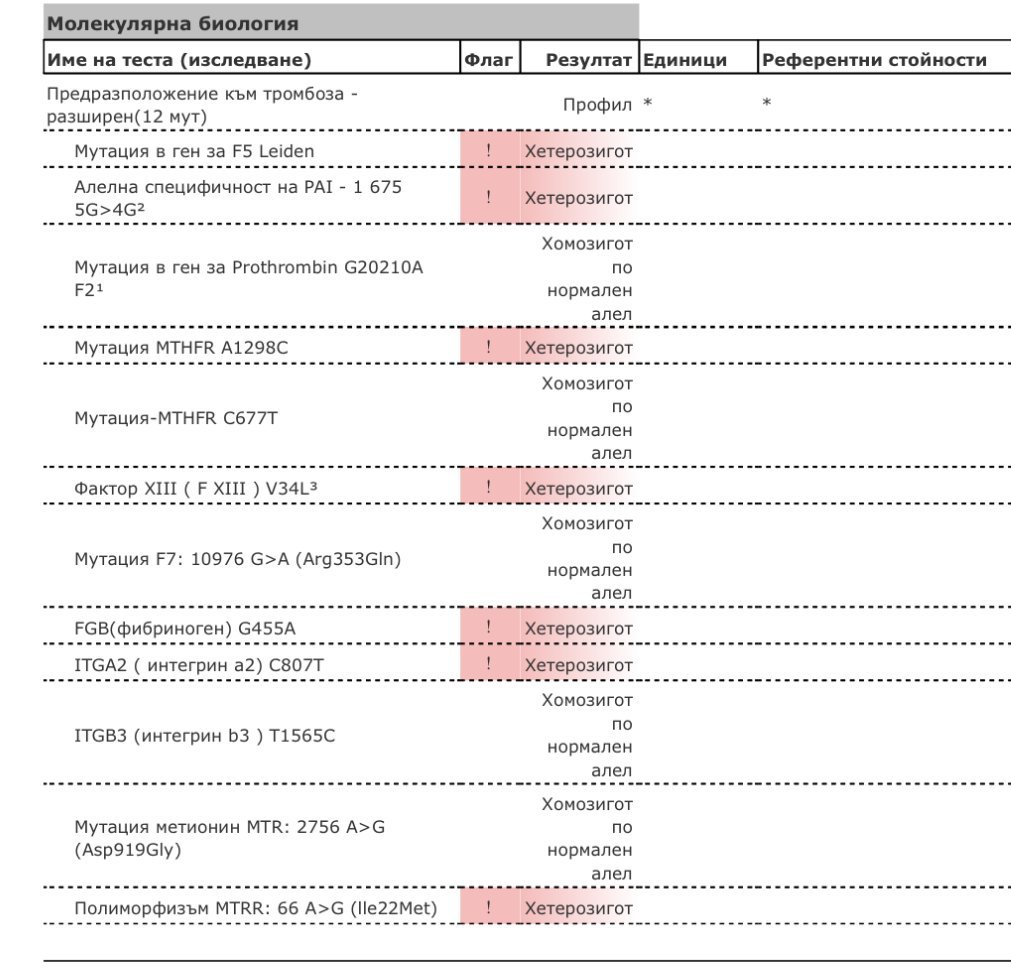Click the Резултат column header
The height and width of the screenshot is (972, 1011).
[x=589, y=60]
